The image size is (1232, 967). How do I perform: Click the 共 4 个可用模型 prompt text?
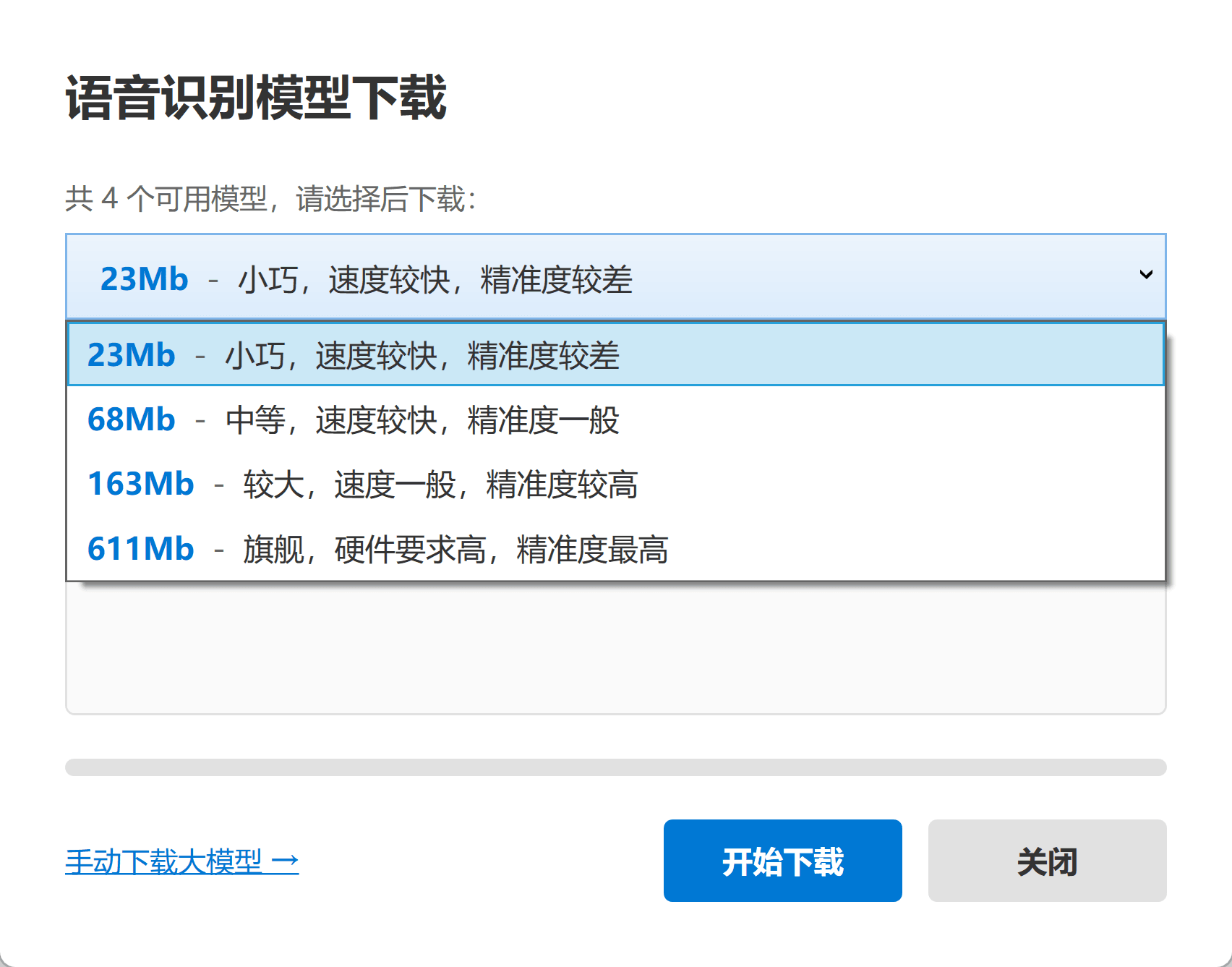click(x=270, y=199)
